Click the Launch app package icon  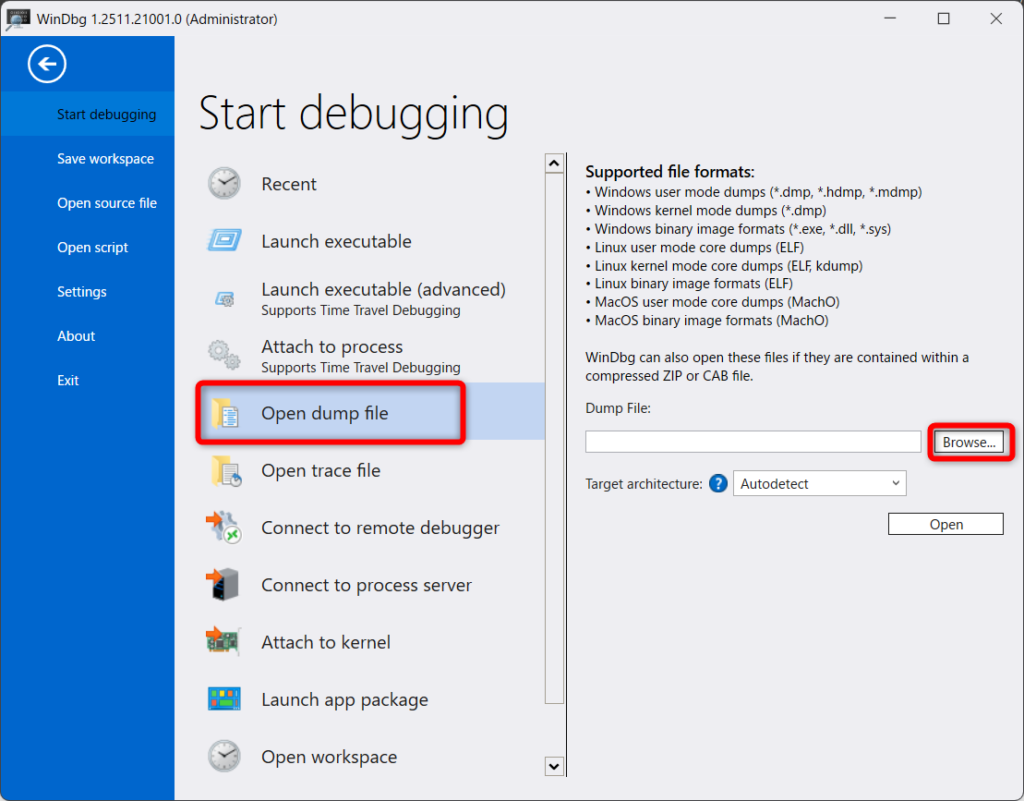pyautogui.click(x=224, y=700)
